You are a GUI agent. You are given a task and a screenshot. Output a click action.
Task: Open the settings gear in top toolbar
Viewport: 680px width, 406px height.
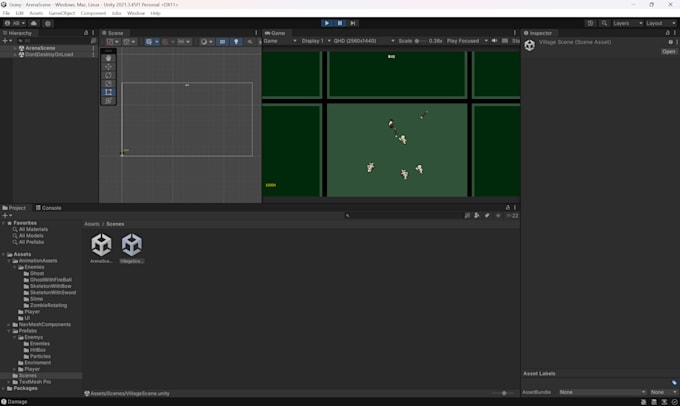[48, 23]
